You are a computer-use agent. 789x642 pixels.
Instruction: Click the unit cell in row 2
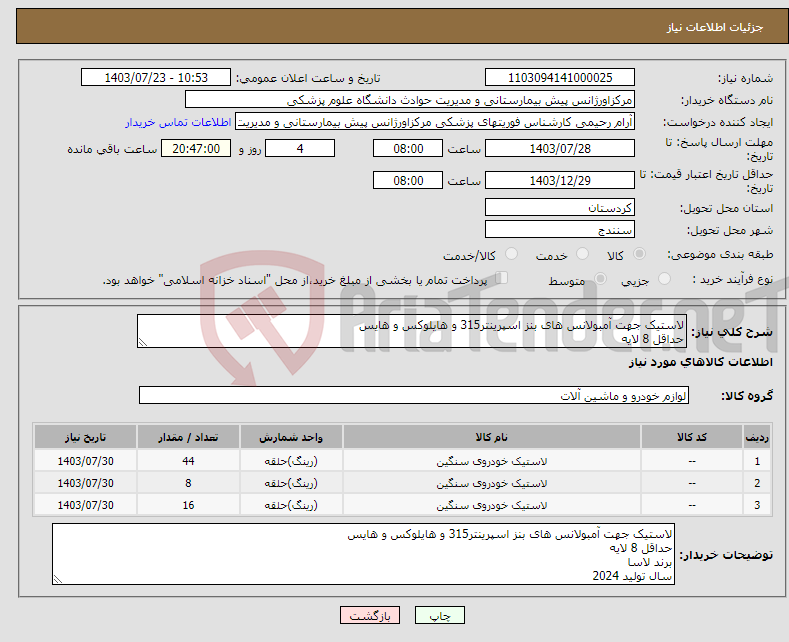[291, 483]
